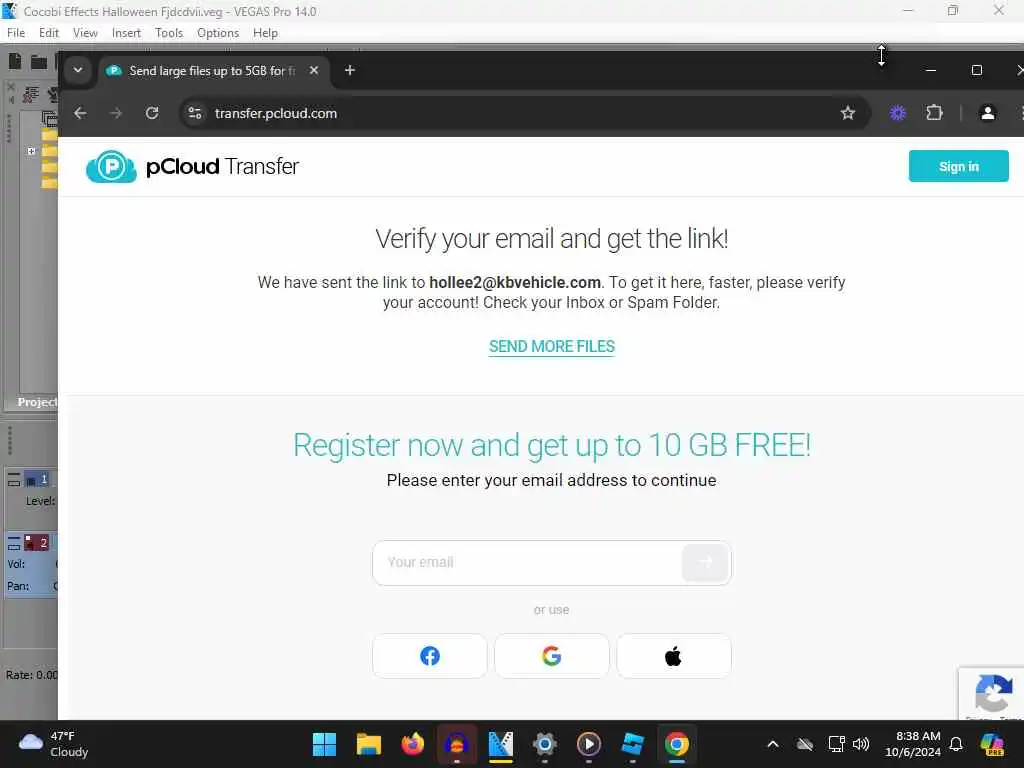Open Firefox from the taskbar

[x=413, y=744]
